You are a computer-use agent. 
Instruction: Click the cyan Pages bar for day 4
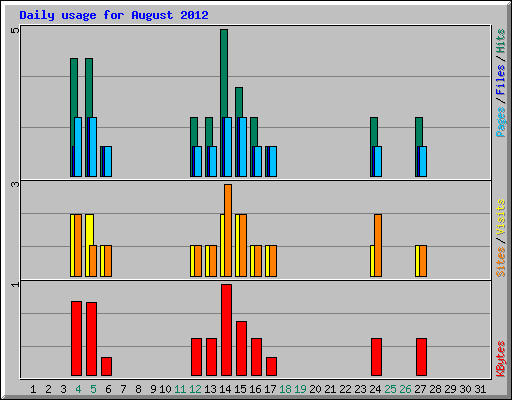(78, 147)
